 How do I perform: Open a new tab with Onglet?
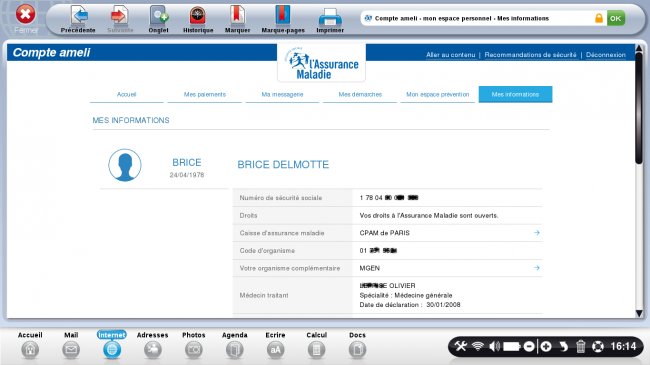[x=158, y=19]
